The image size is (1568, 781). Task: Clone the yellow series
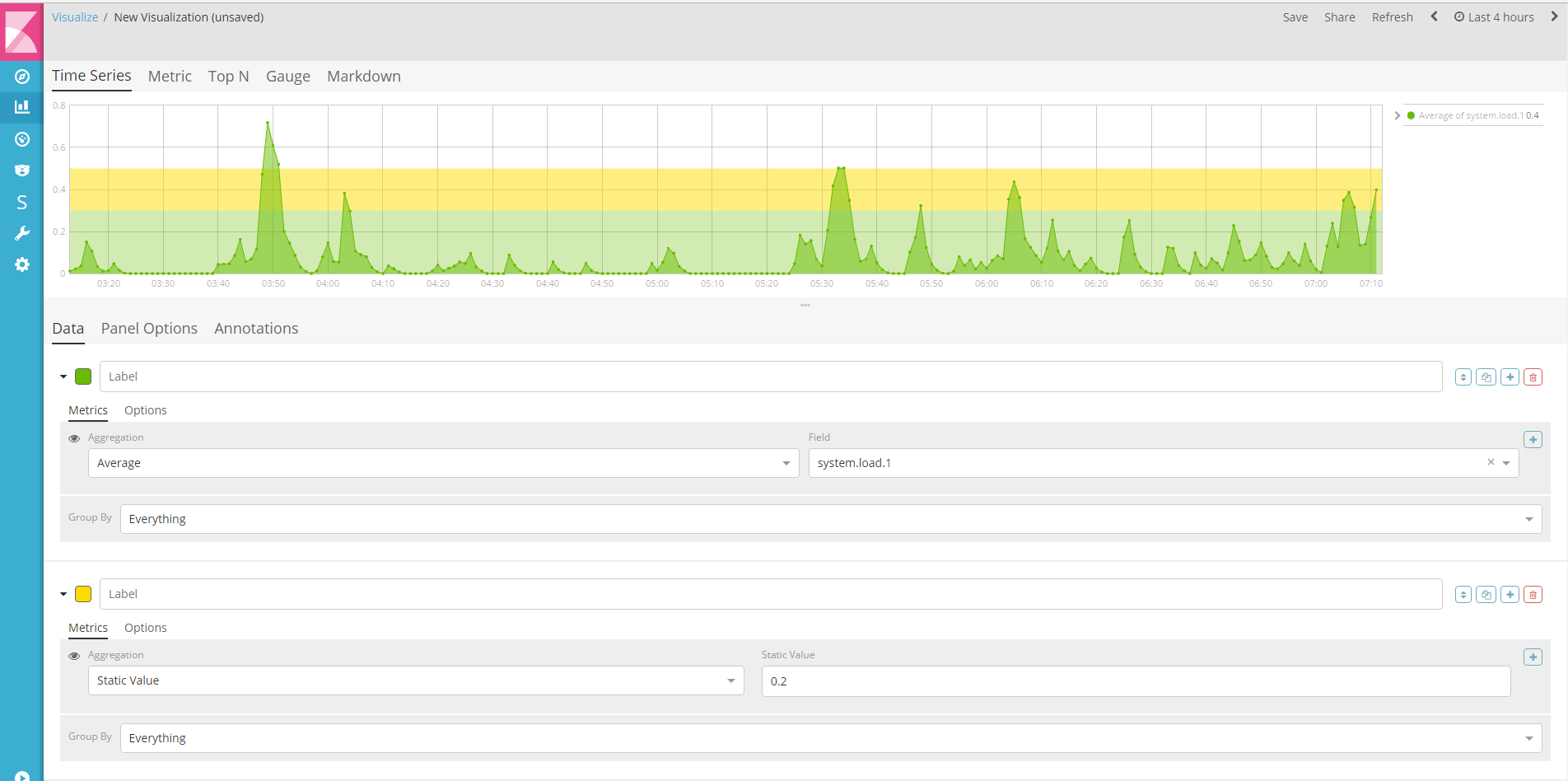pyautogui.click(x=1486, y=595)
